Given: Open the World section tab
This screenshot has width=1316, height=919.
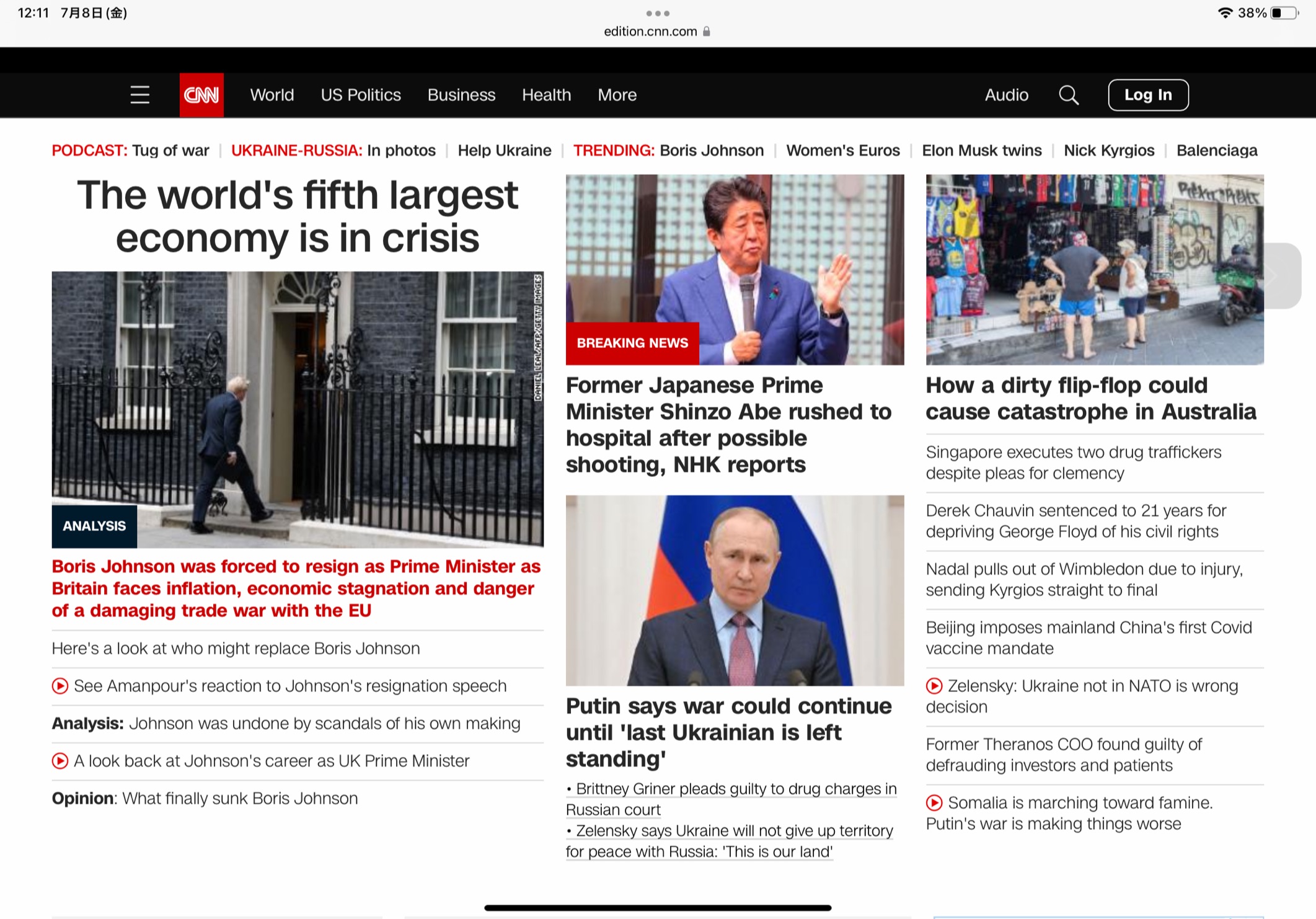Looking at the screenshot, I should coord(272,95).
